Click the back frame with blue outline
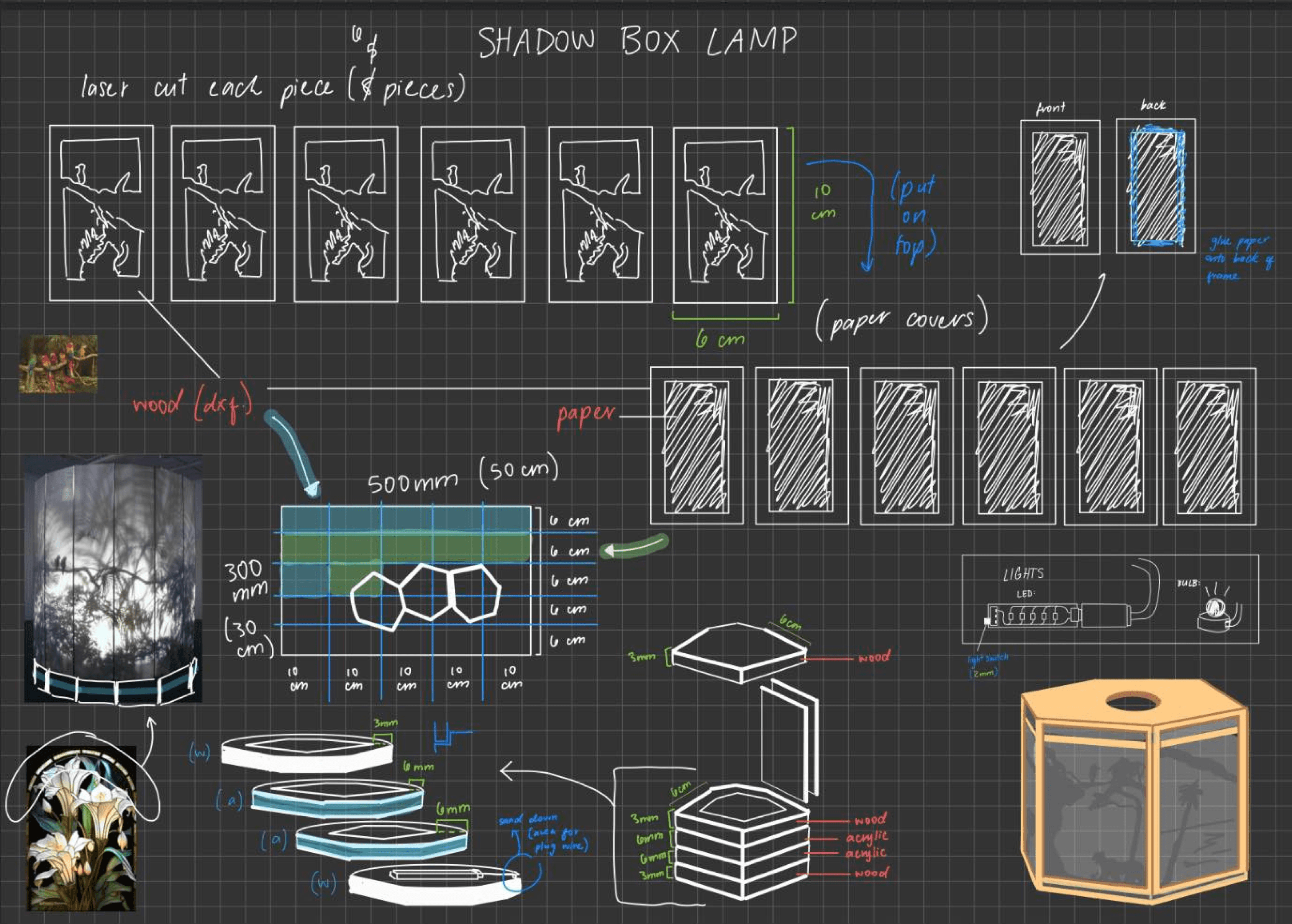The height and width of the screenshot is (924, 1292). click(x=1156, y=187)
